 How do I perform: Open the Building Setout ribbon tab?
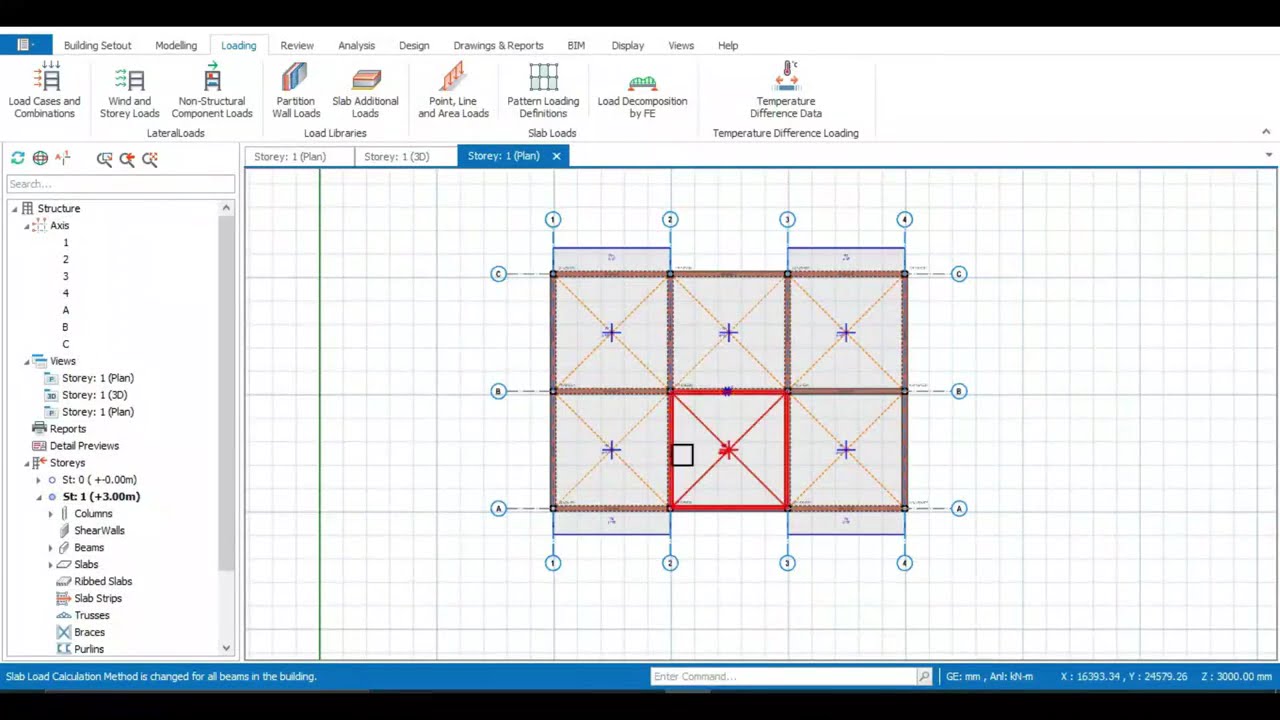click(x=97, y=45)
